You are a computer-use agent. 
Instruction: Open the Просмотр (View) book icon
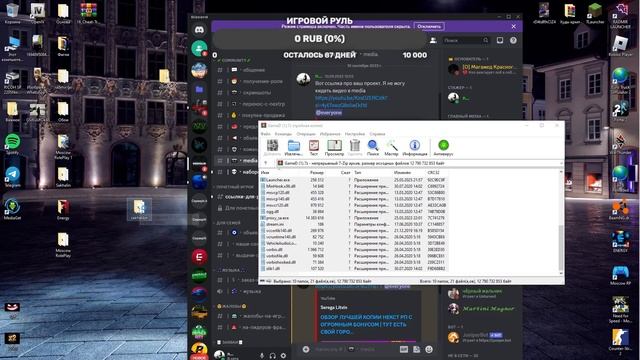point(334,148)
